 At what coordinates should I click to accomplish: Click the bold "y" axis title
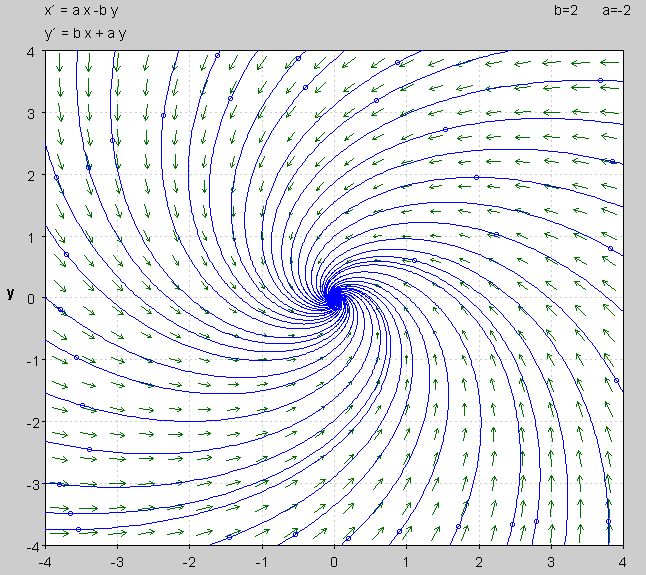coord(11,294)
